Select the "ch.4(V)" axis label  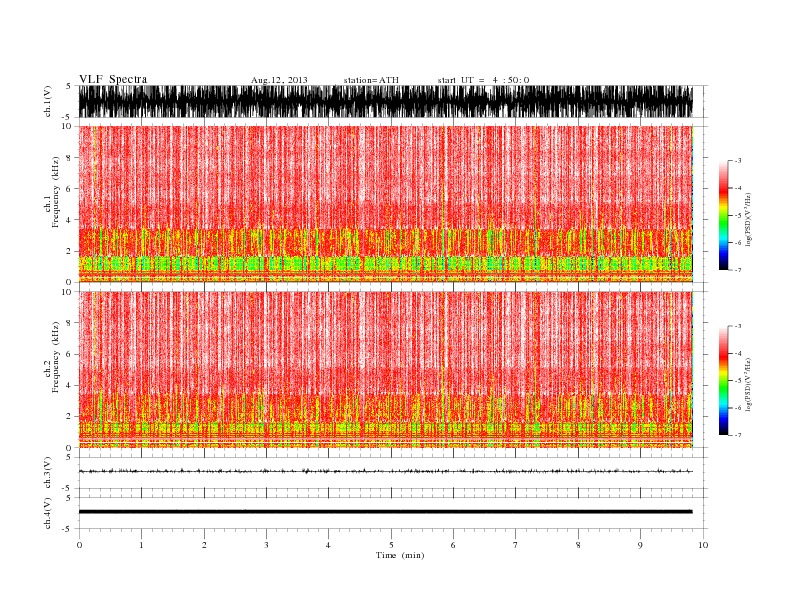point(48,513)
